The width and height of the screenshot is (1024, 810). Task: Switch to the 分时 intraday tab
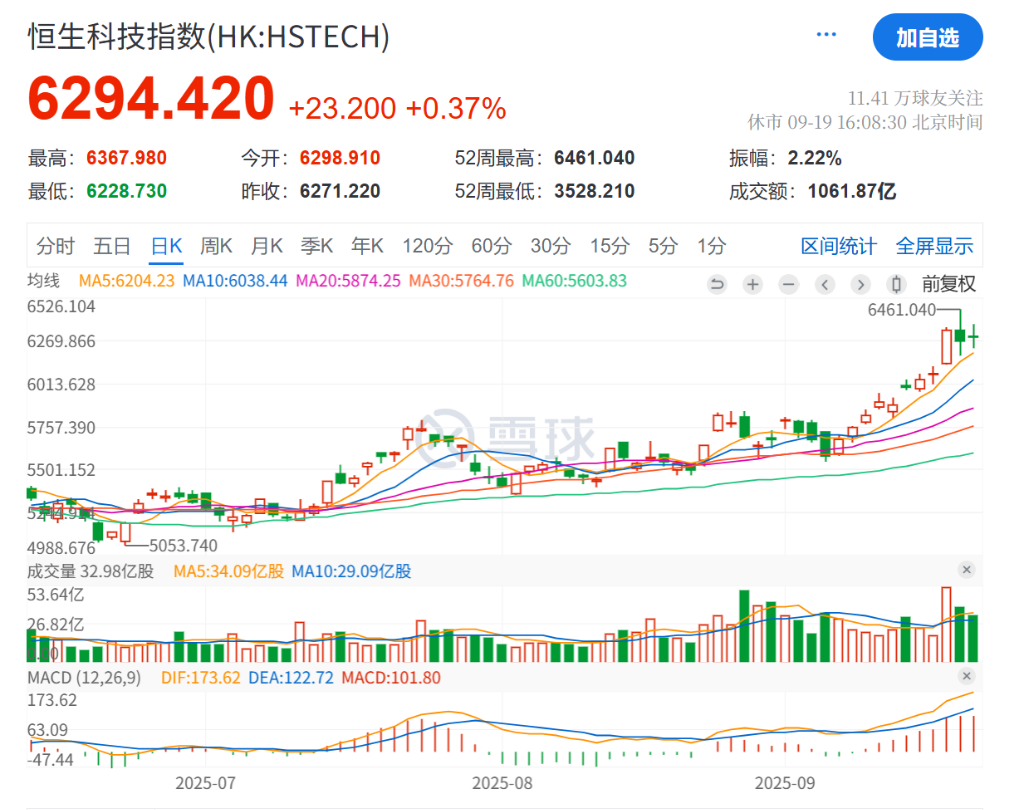click(55, 245)
